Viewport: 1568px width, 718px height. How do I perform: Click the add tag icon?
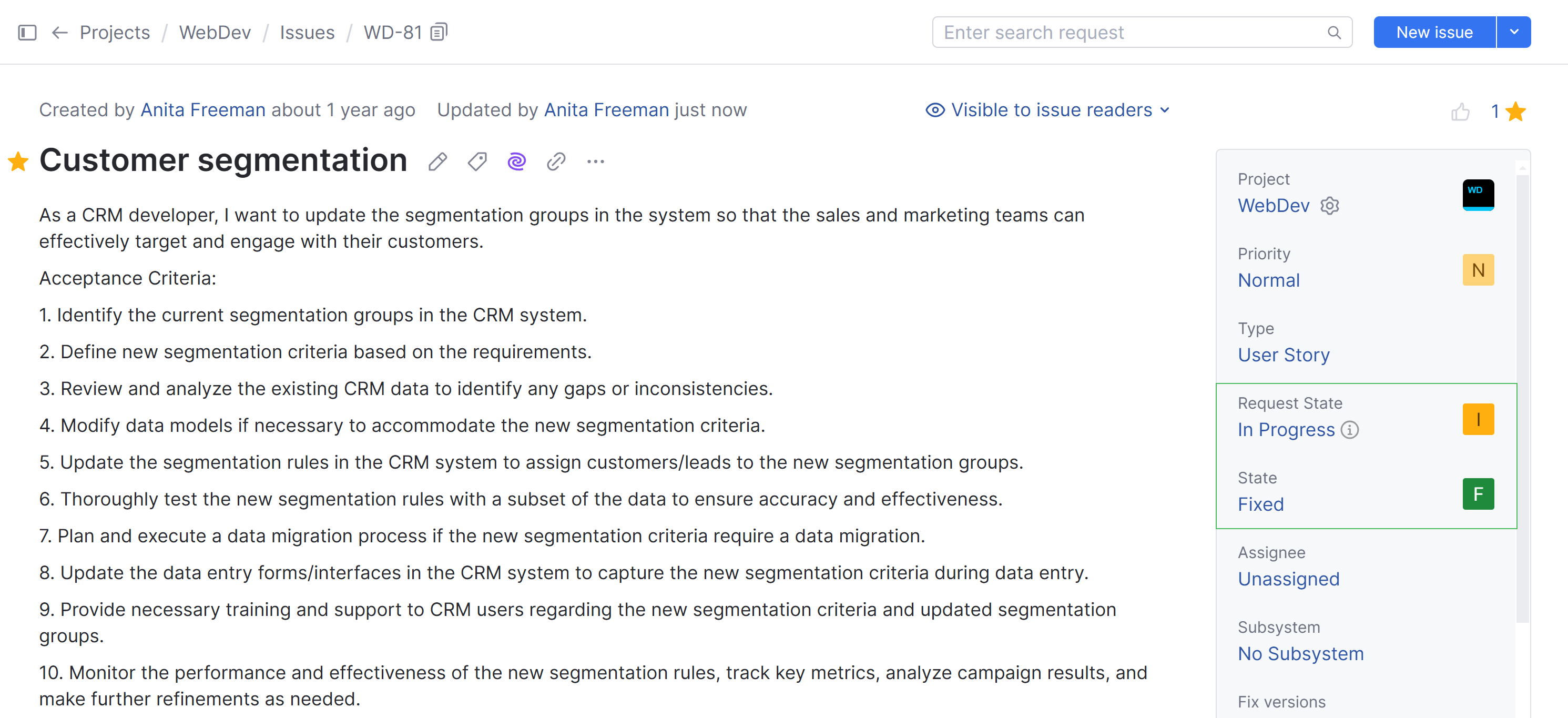pos(477,161)
